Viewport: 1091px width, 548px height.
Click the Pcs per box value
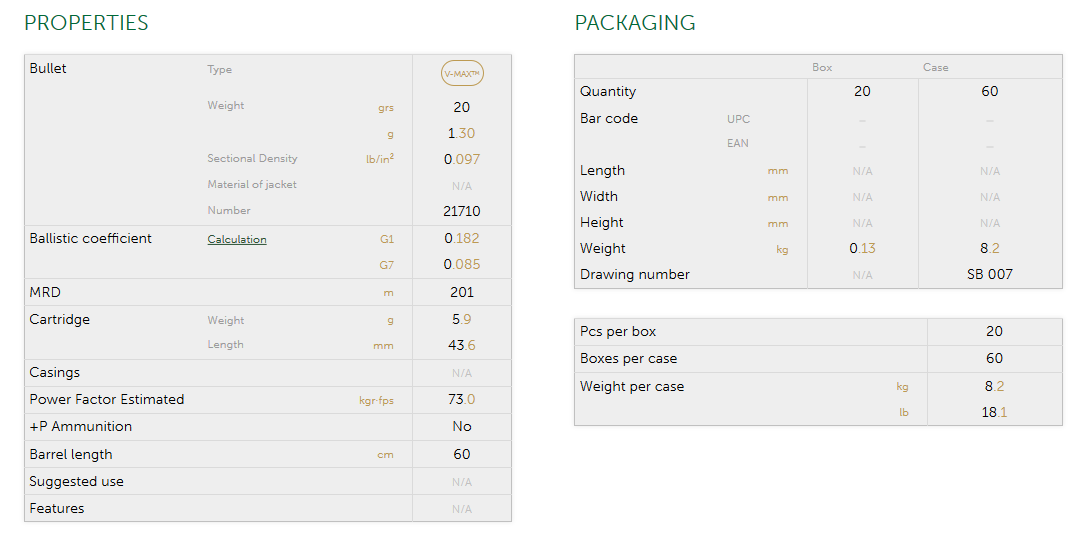pos(994,331)
